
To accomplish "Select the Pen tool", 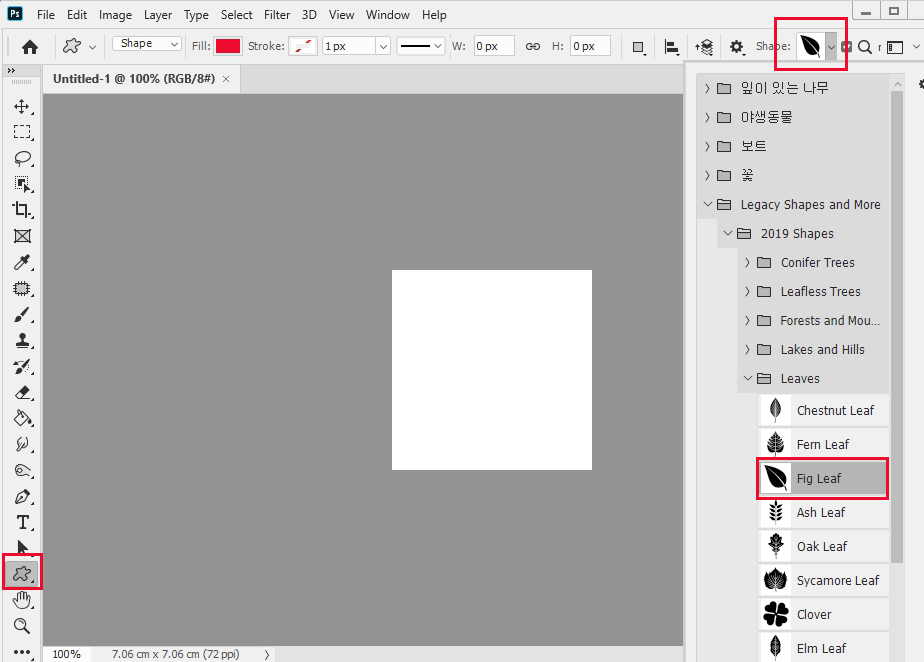I will point(22,496).
